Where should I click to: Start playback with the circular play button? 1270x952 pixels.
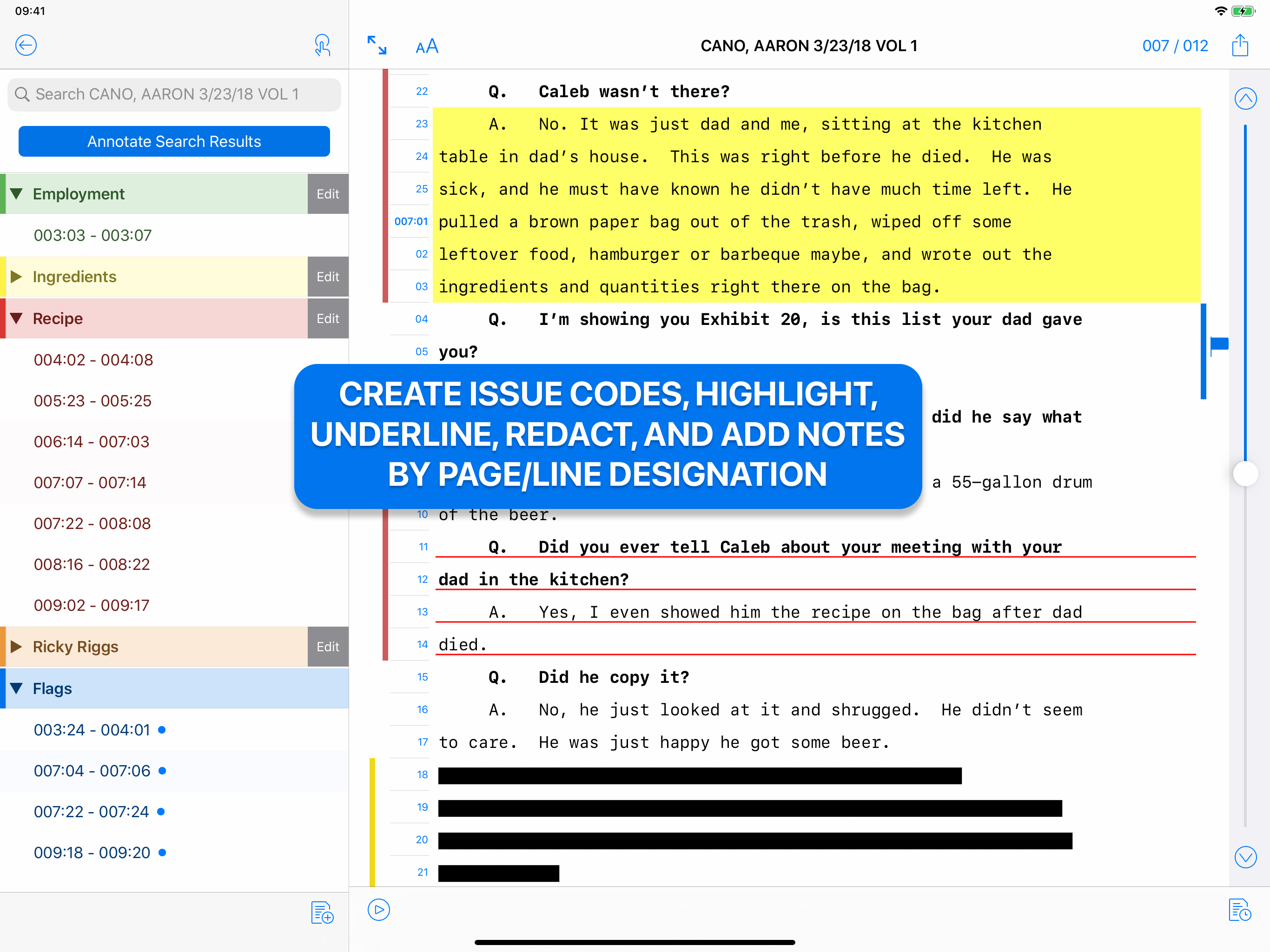pyautogui.click(x=378, y=910)
